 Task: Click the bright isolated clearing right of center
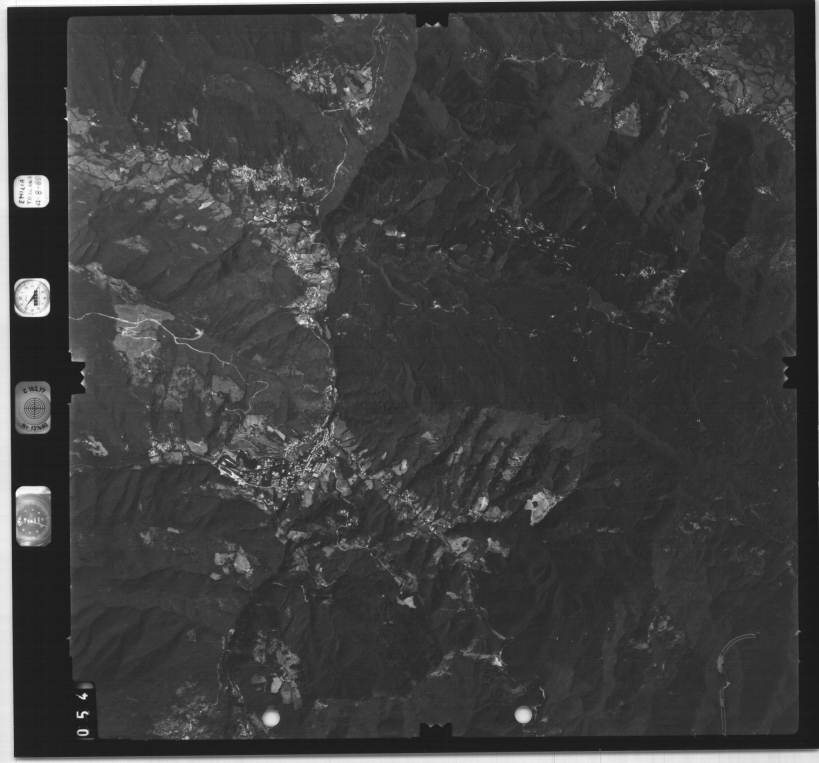542,505
